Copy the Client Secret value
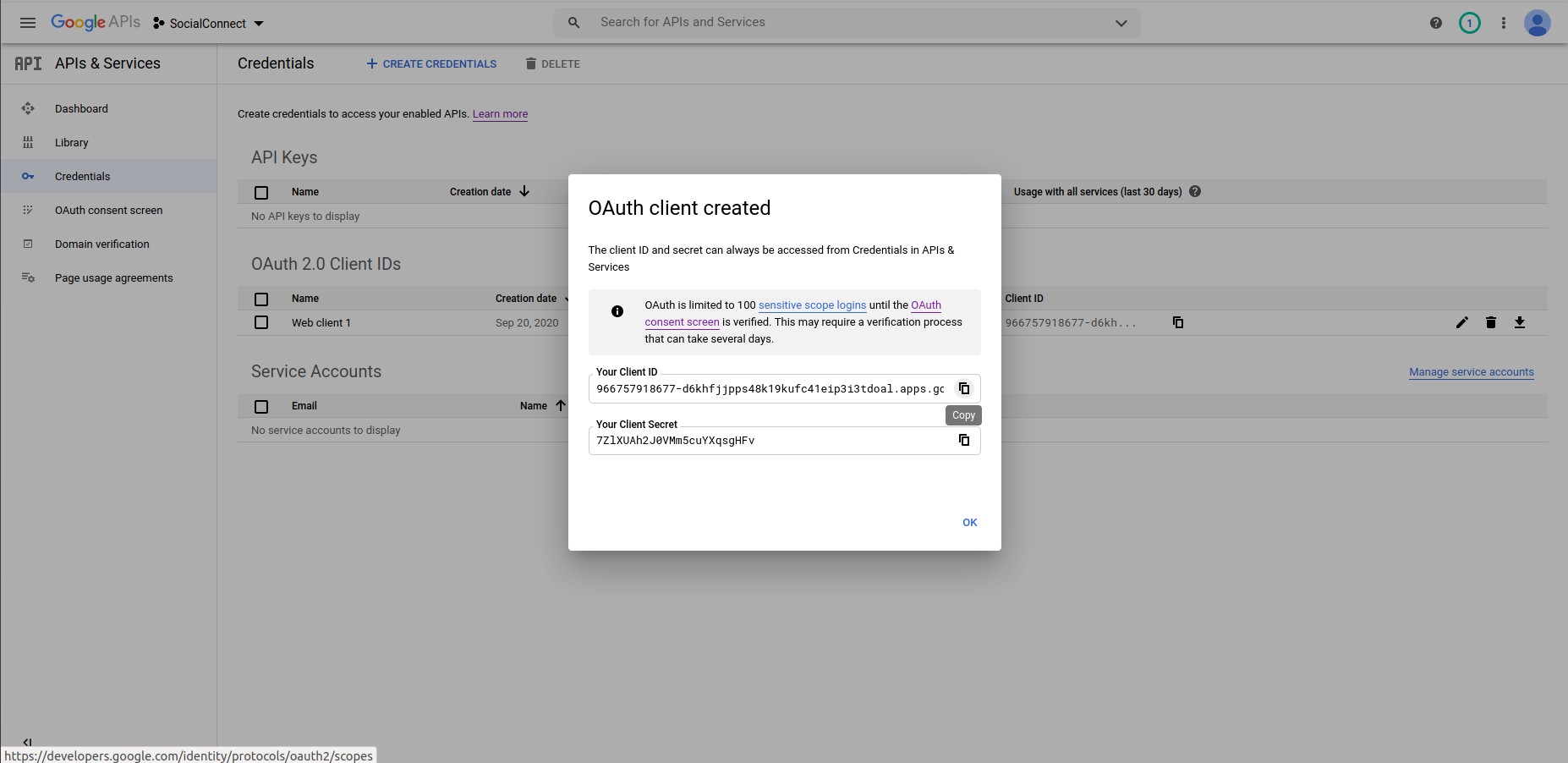Viewport: 1568px width, 763px height. (x=963, y=440)
